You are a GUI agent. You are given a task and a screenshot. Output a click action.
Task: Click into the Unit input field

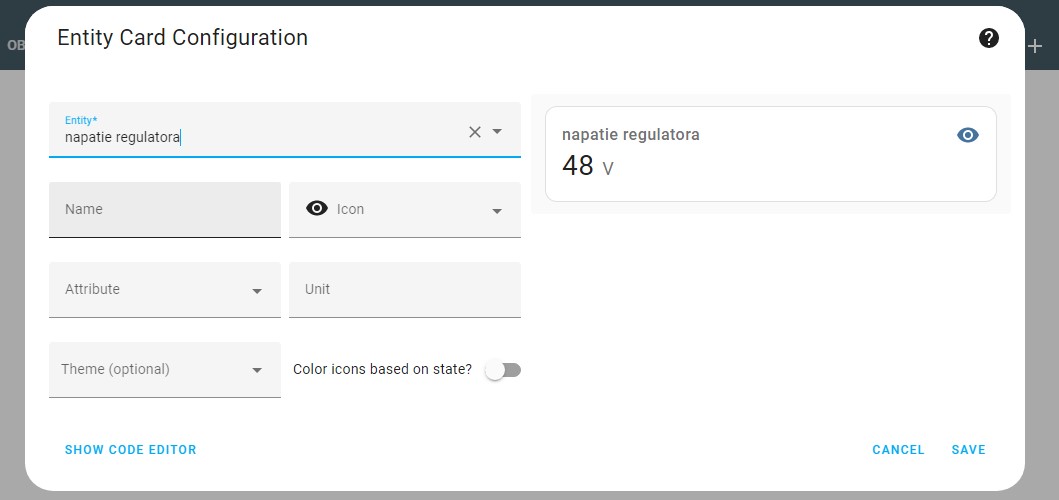point(405,290)
